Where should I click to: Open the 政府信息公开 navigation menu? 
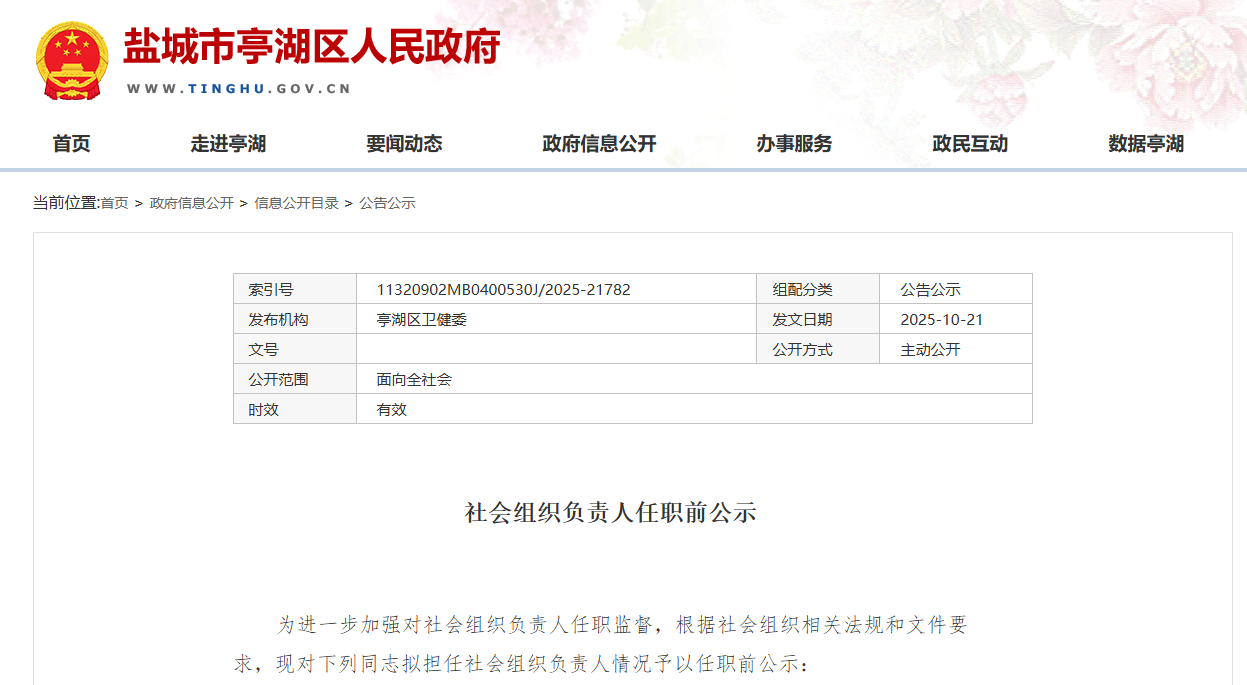click(599, 144)
